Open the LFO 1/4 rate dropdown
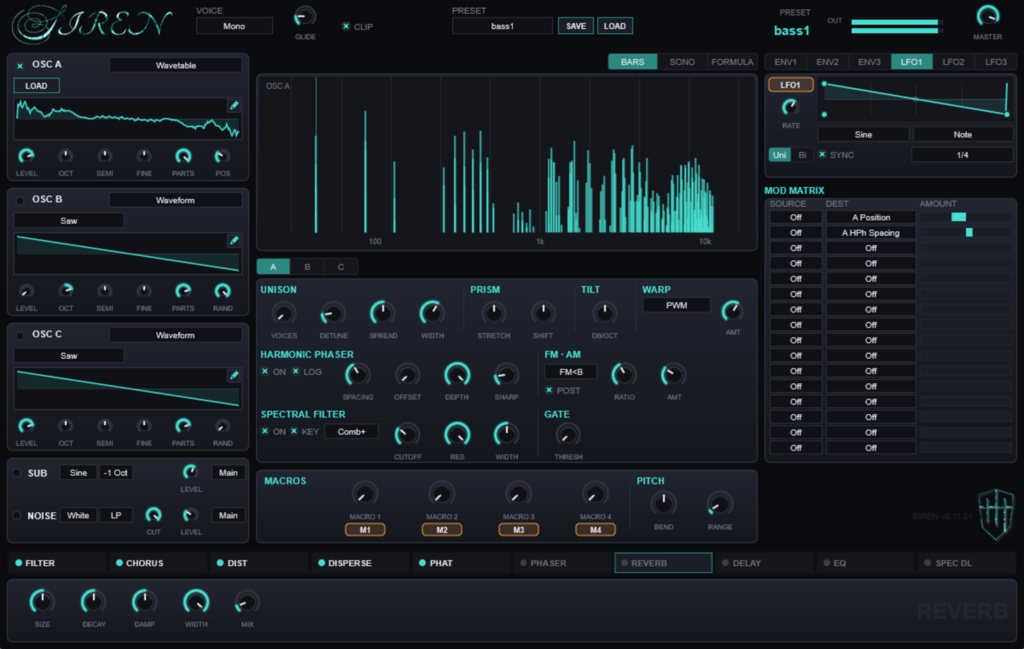The image size is (1024, 649). (962, 155)
